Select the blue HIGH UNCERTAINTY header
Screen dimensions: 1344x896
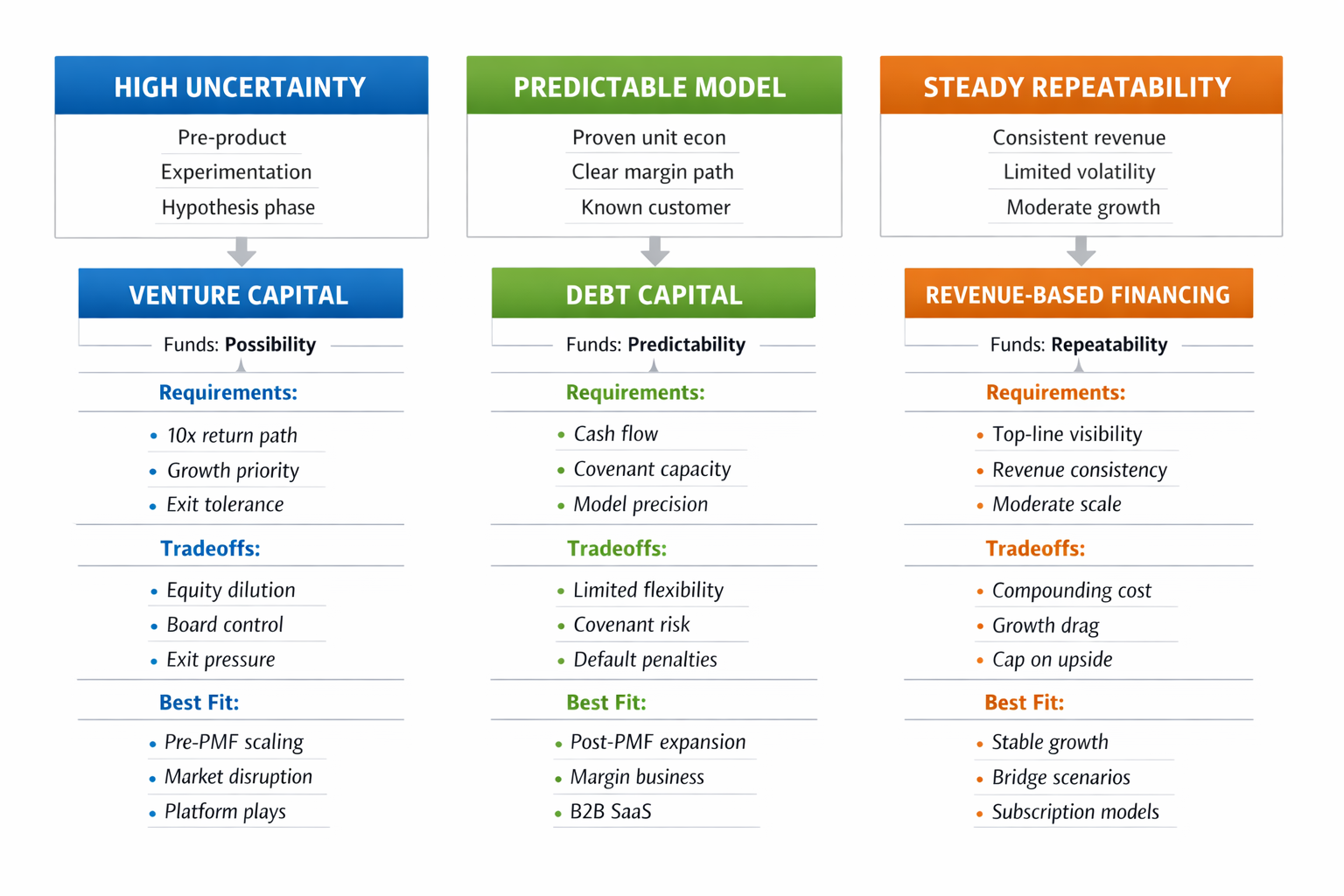241,87
